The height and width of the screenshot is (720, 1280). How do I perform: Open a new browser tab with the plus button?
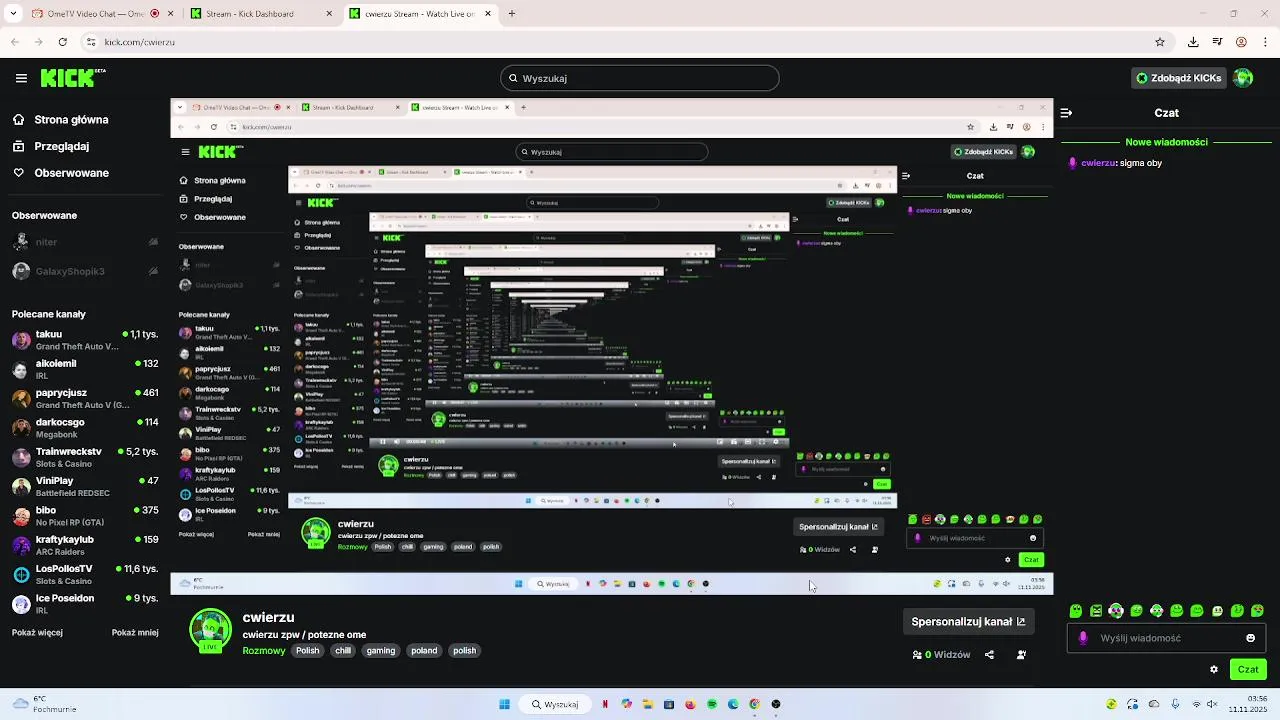(x=512, y=14)
